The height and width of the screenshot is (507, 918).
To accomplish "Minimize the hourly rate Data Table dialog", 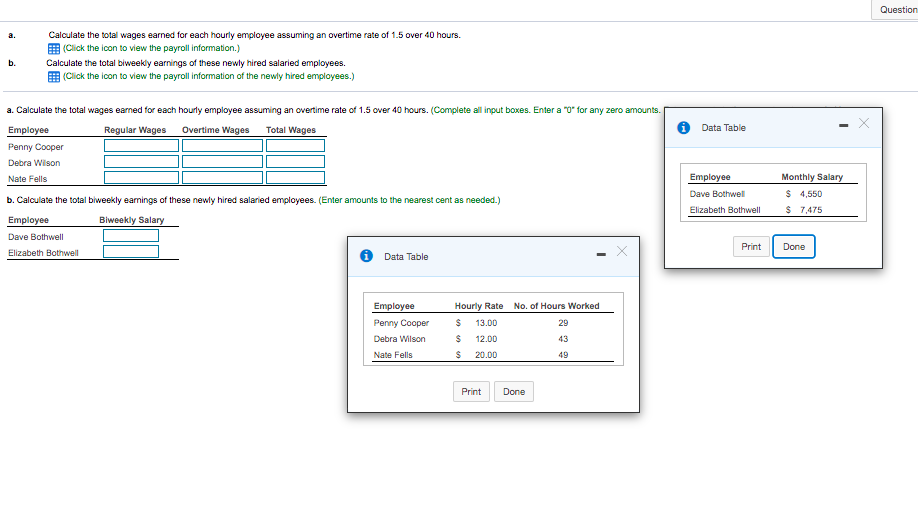I will click(x=601, y=254).
